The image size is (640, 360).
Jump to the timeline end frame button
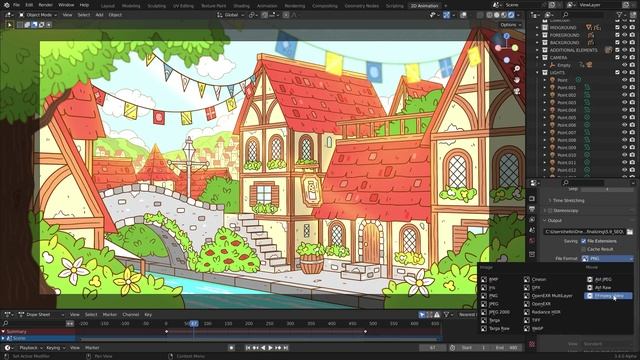[x=286, y=348]
